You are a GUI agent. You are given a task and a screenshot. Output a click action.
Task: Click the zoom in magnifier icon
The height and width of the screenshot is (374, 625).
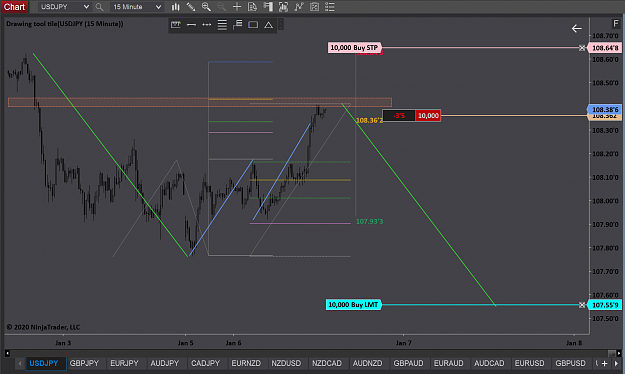pyautogui.click(x=206, y=7)
